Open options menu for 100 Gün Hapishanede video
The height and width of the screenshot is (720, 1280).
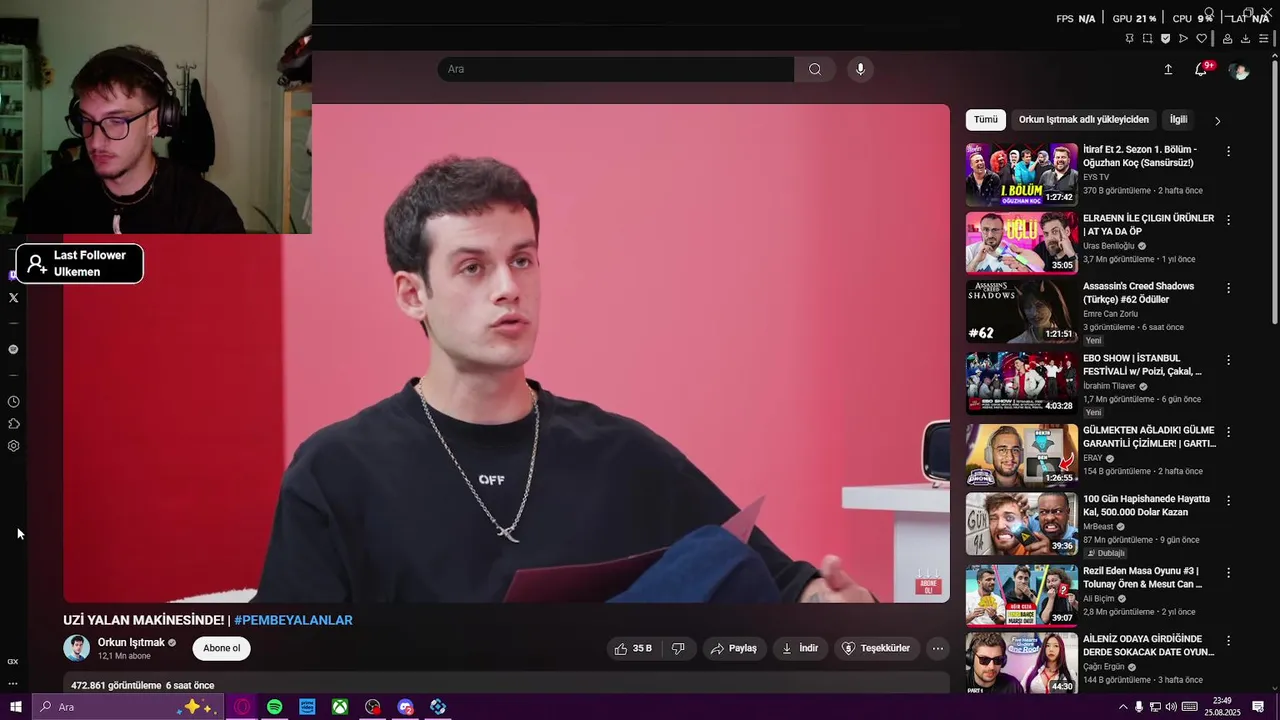pos(1229,500)
